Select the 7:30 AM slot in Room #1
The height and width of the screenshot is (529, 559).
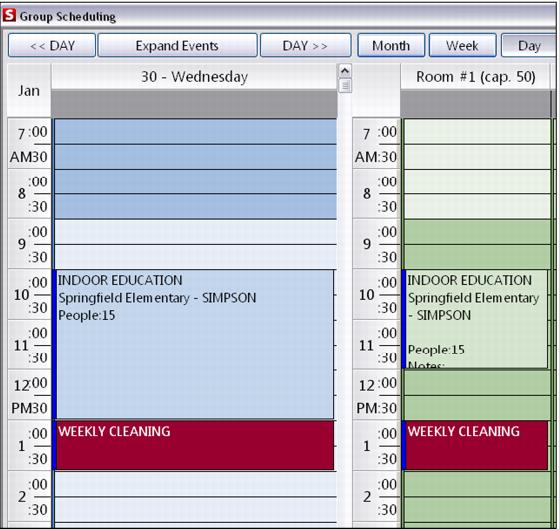[477, 157]
